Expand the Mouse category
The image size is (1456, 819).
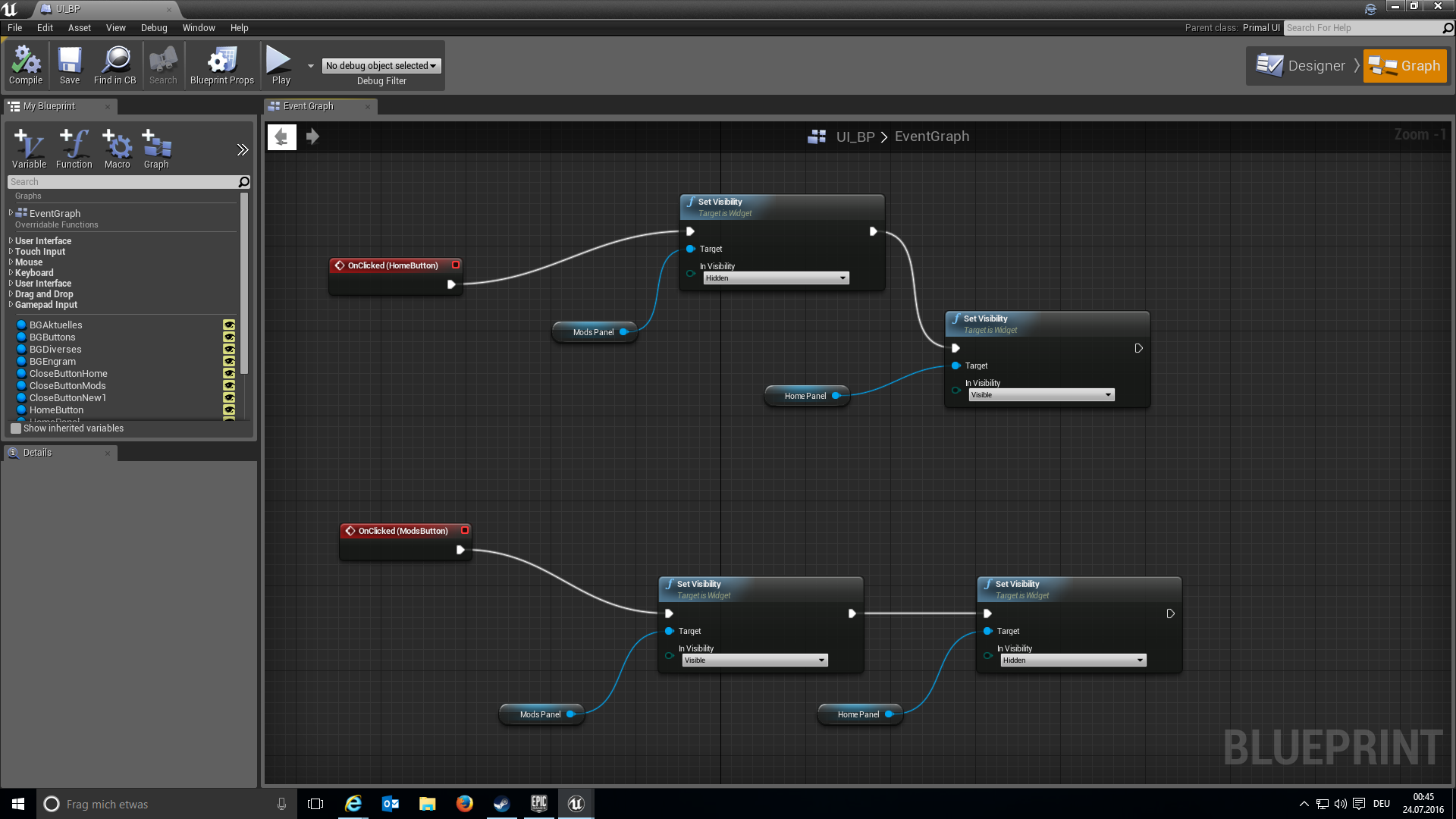click(11, 262)
